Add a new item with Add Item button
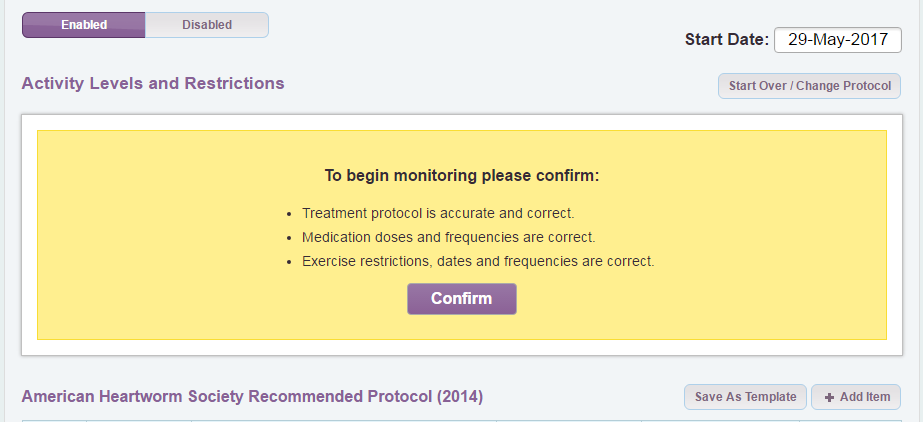Viewport: 923px width, 422px height. click(x=856, y=397)
